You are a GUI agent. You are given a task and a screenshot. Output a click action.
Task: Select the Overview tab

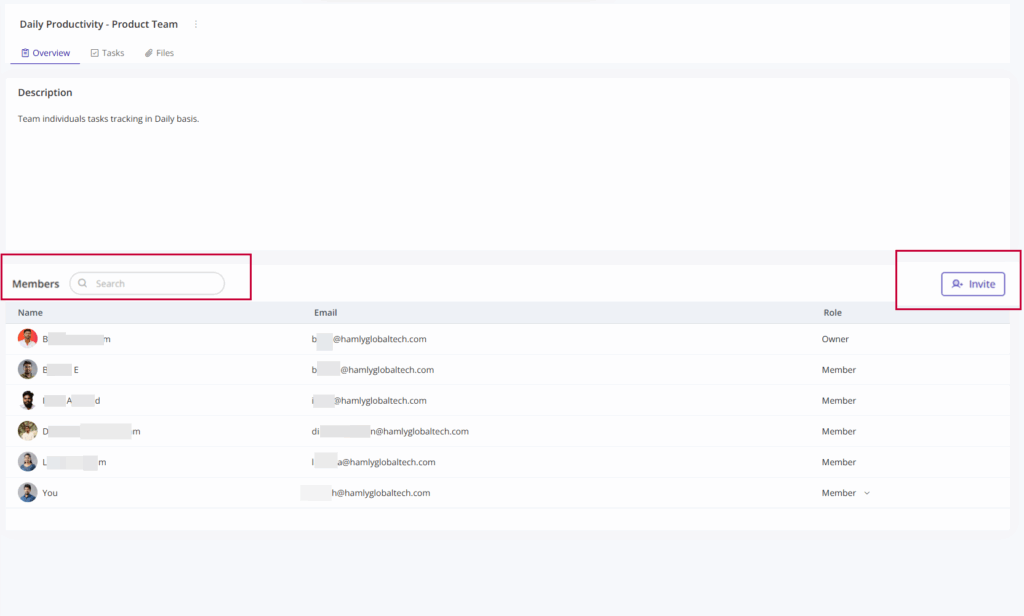click(45, 53)
